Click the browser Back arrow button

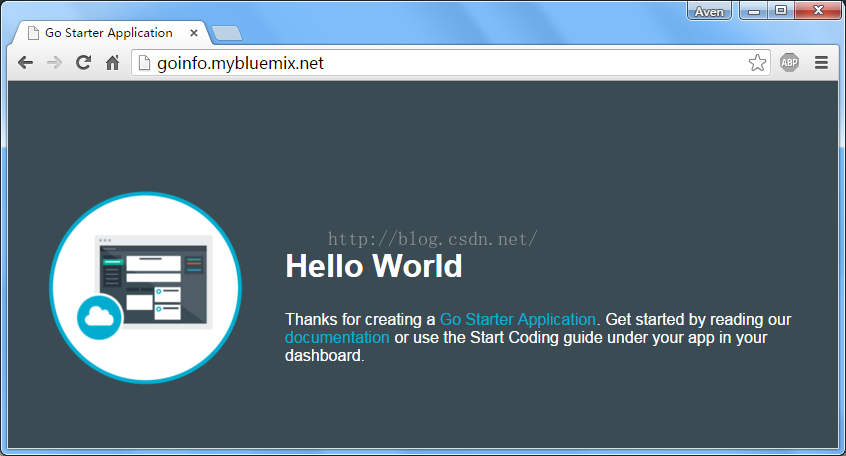click(x=25, y=63)
